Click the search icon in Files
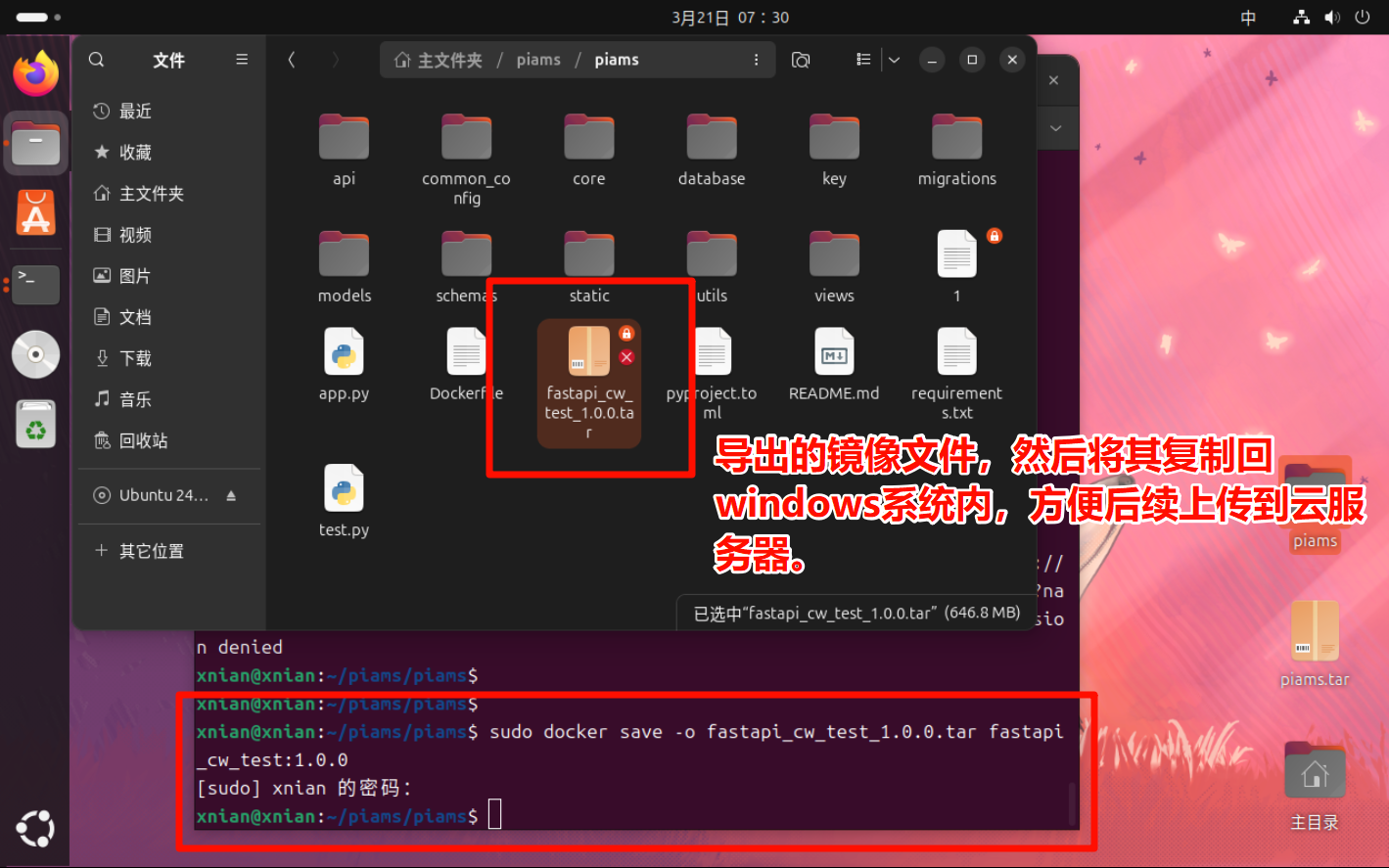This screenshot has width=1389, height=868. click(x=96, y=60)
